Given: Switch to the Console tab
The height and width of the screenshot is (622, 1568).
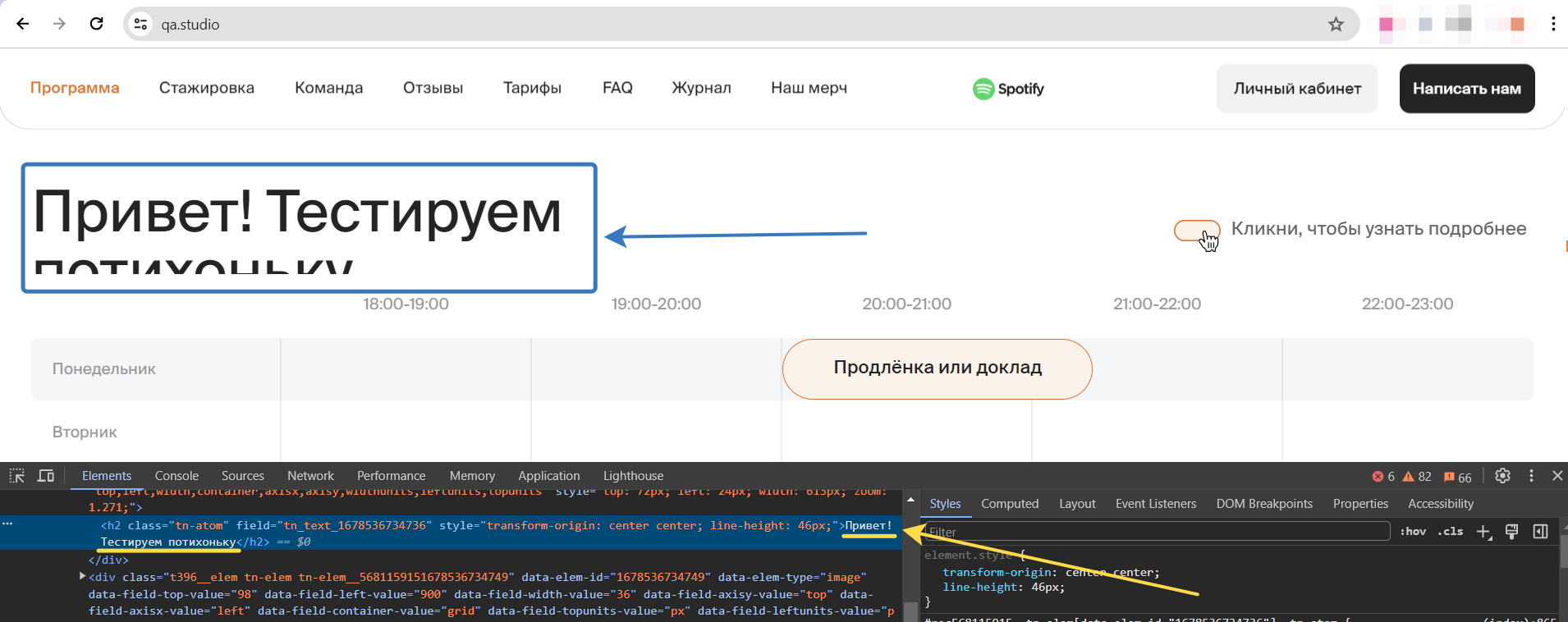Looking at the screenshot, I should tap(177, 476).
